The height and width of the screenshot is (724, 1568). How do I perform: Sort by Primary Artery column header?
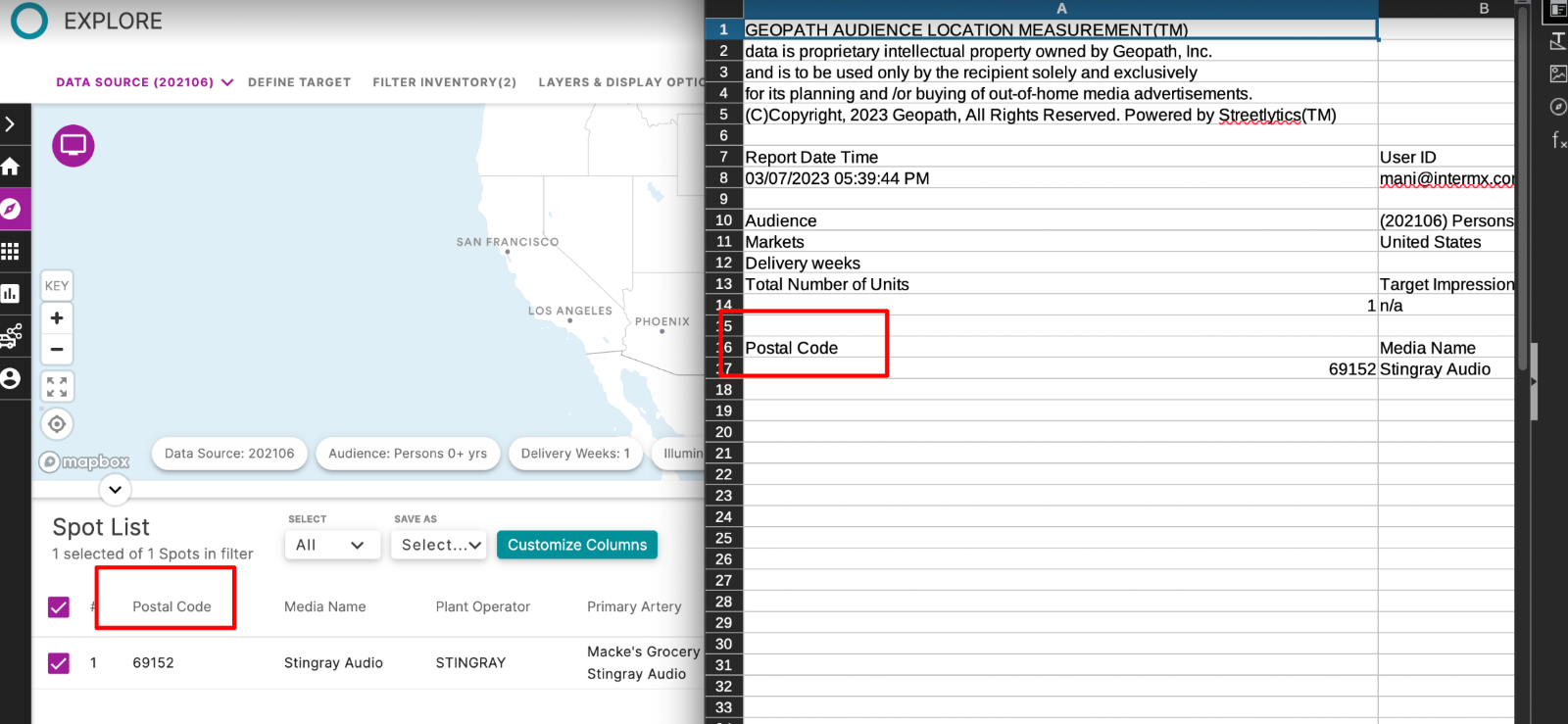click(x=634, y=606)
